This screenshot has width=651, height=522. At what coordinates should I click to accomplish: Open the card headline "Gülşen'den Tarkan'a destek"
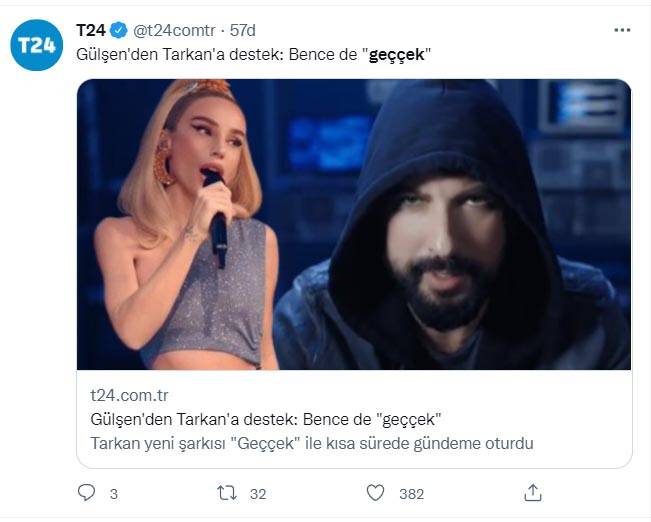[x=266, y=418]
